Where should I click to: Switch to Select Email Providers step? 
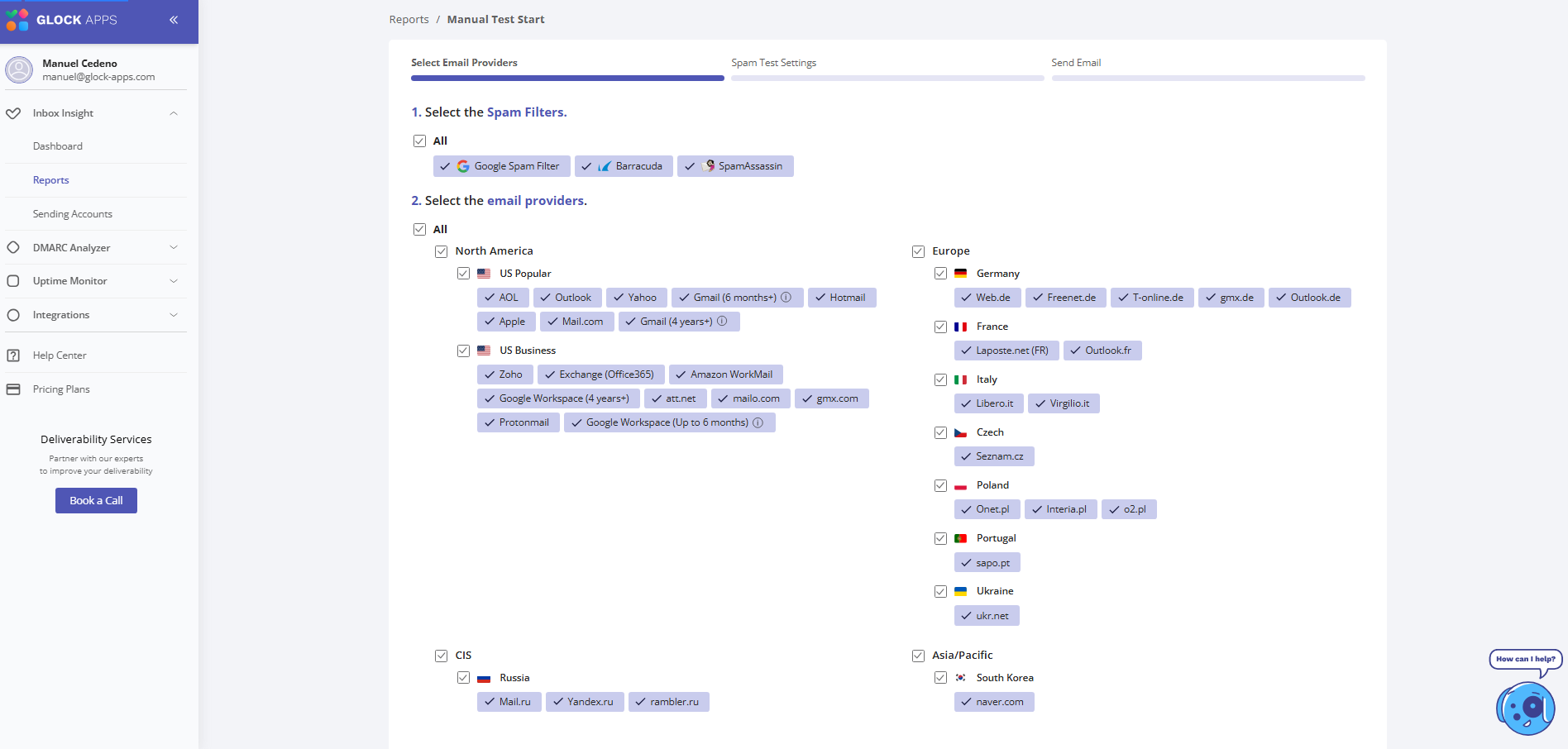(x=464, y=63)
